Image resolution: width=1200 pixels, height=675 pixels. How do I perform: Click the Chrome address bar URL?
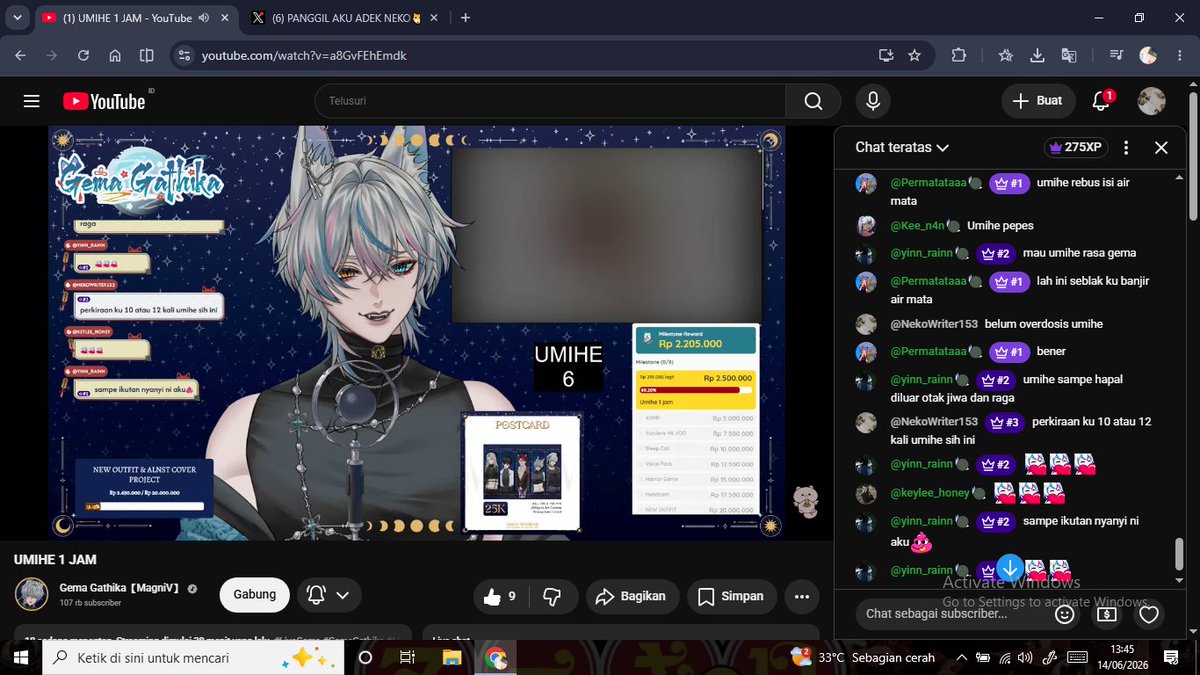[x=304, y=55]
